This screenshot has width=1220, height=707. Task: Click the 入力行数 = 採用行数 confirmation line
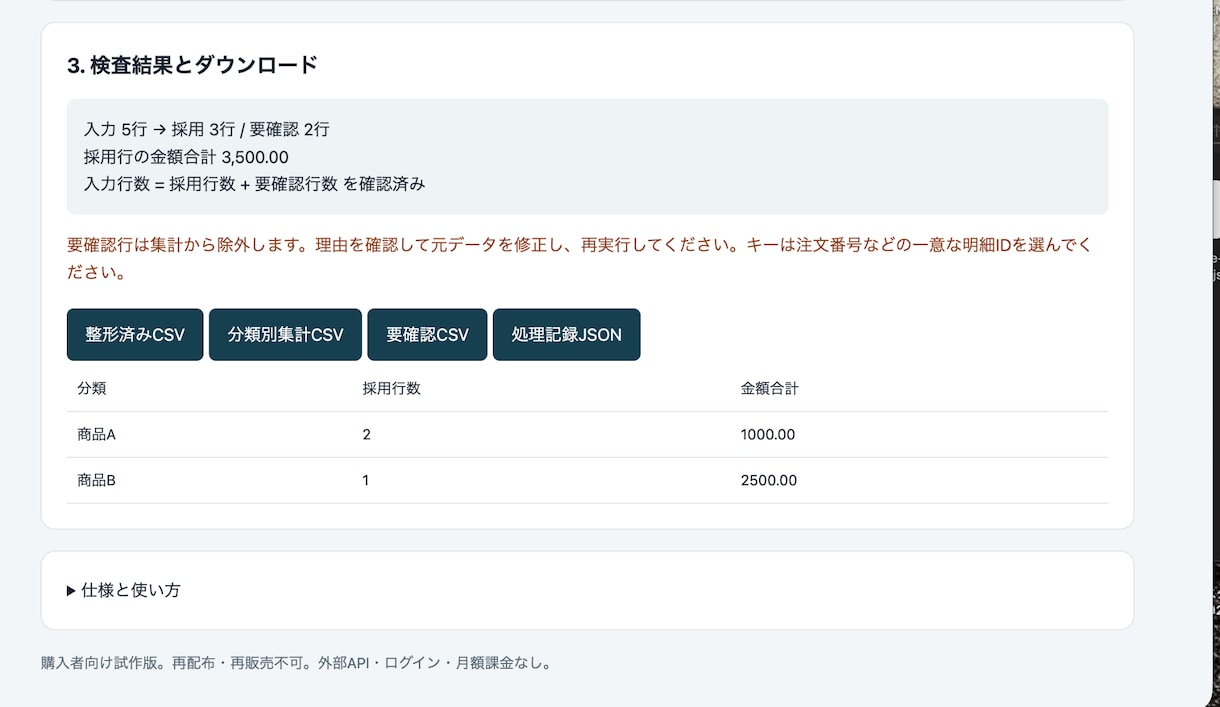point(255,184)
